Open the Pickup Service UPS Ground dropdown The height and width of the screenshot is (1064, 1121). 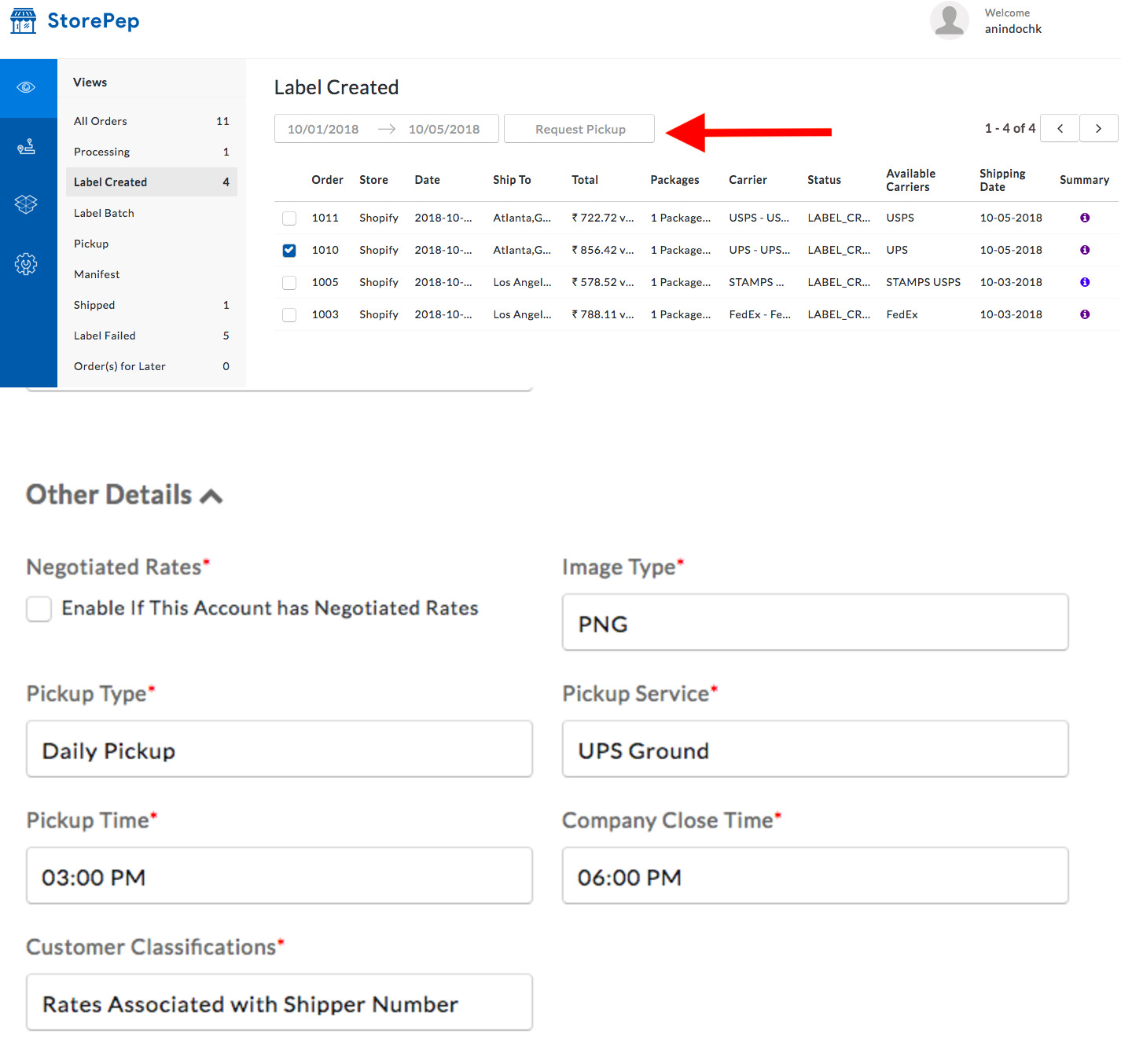(x=815, y=749)
